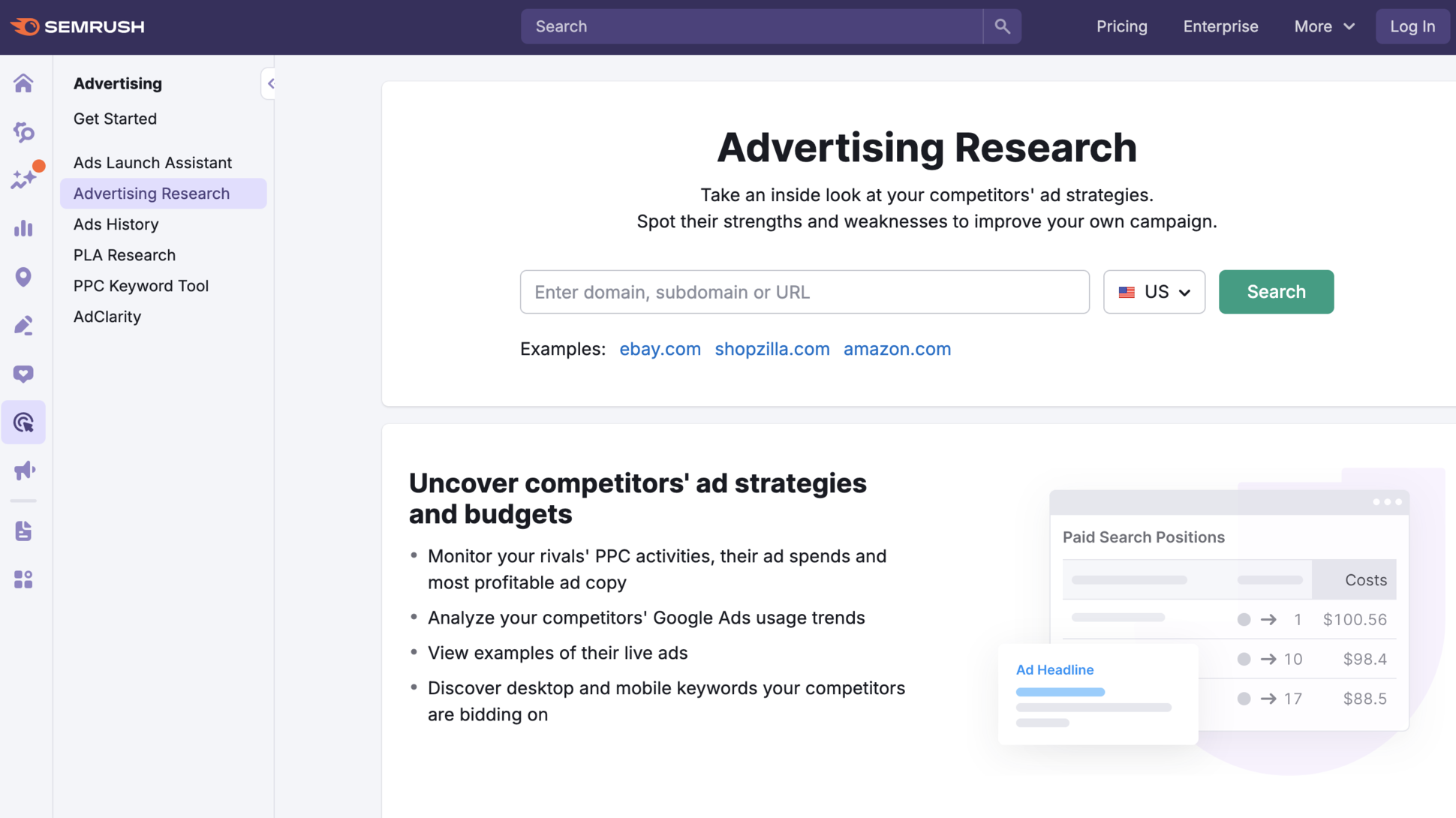Screen dimensions: 1456x818
Task: Open the US country database selector
Action: (x=1154, y=292)
